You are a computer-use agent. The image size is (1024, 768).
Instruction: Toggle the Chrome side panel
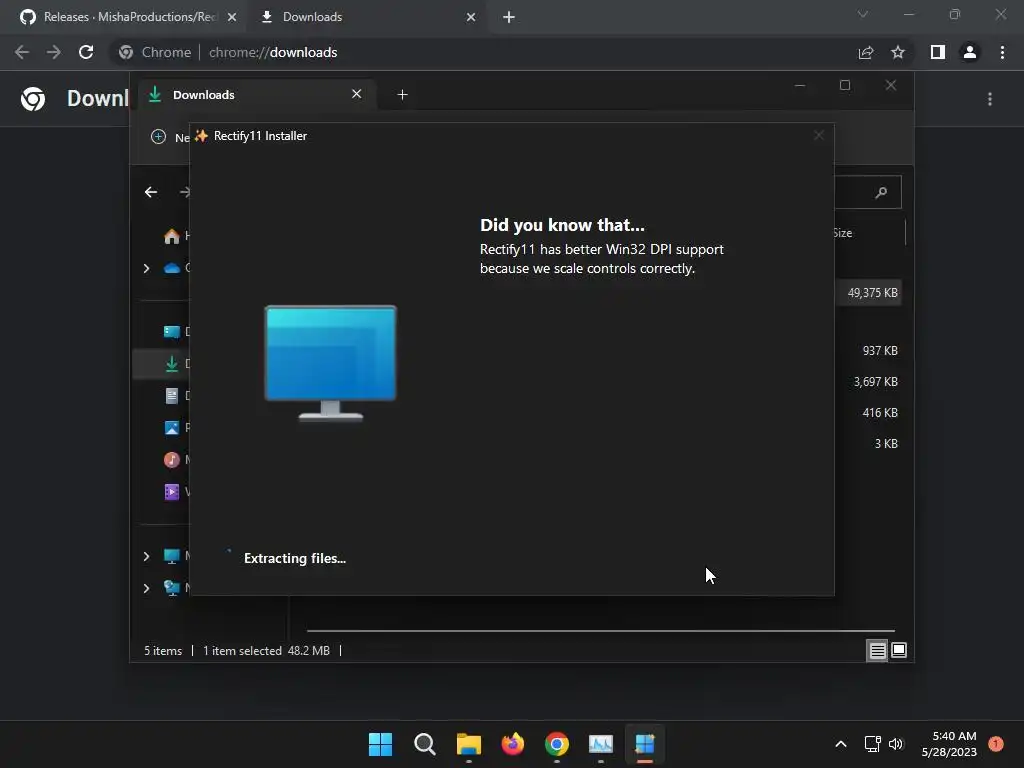tap(938, 52)
